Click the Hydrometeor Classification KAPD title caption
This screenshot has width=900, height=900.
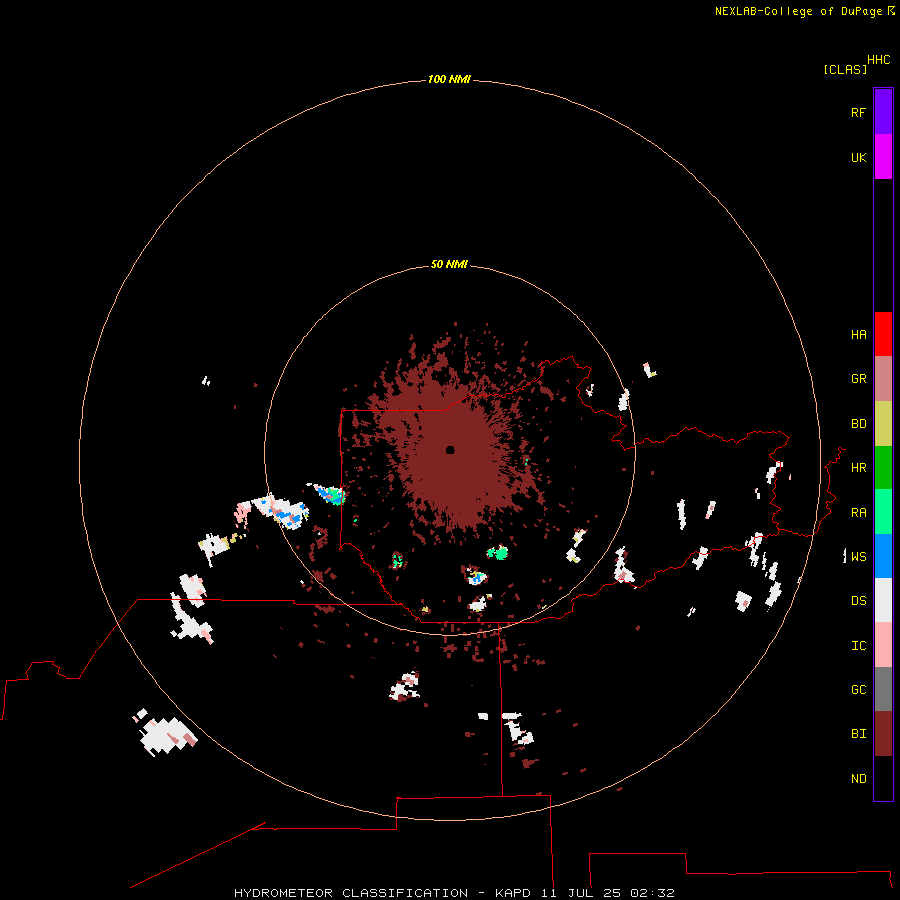(x=454, y=893)
